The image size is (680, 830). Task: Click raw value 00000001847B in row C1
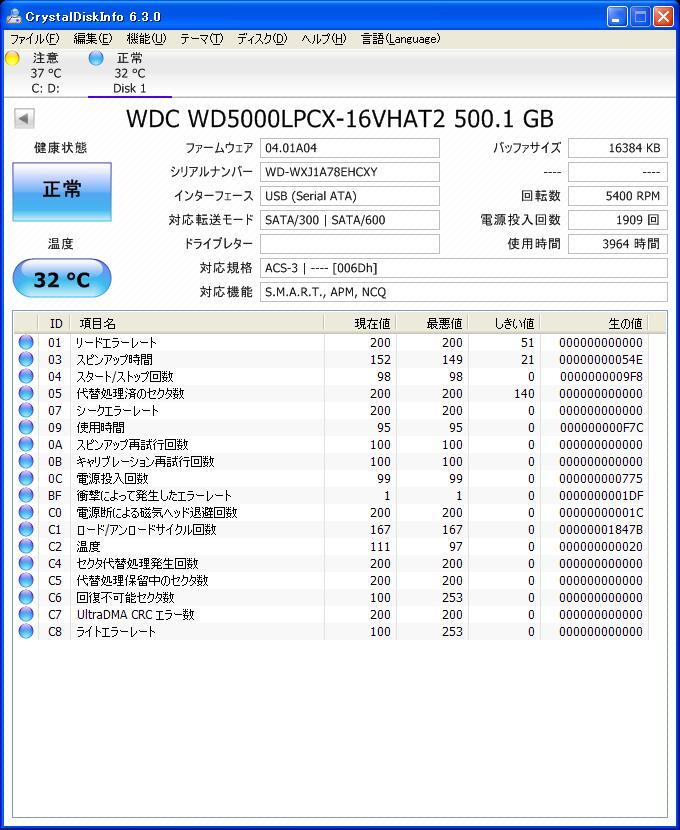click(x=601, y=530)
